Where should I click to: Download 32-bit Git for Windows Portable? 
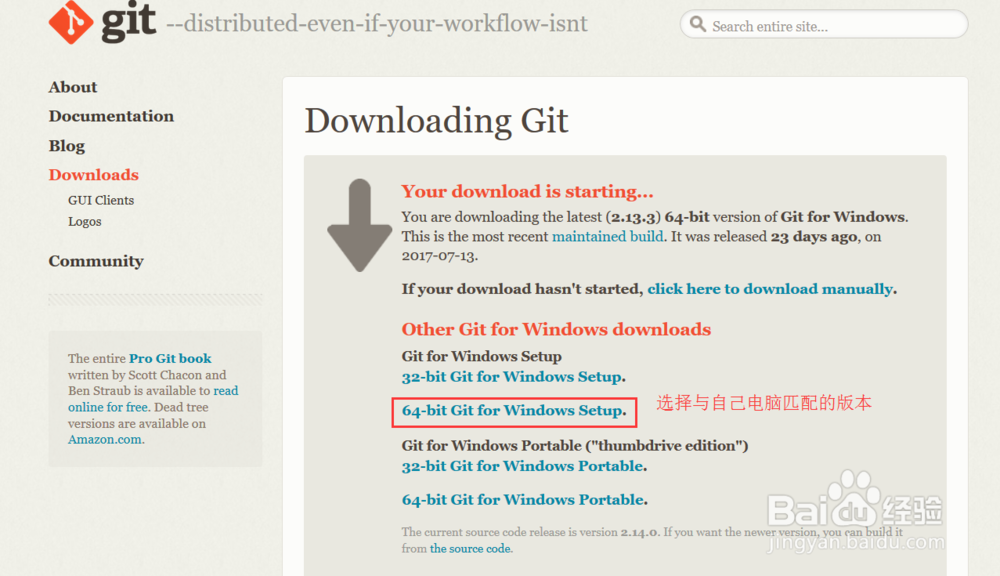point(522,466)
